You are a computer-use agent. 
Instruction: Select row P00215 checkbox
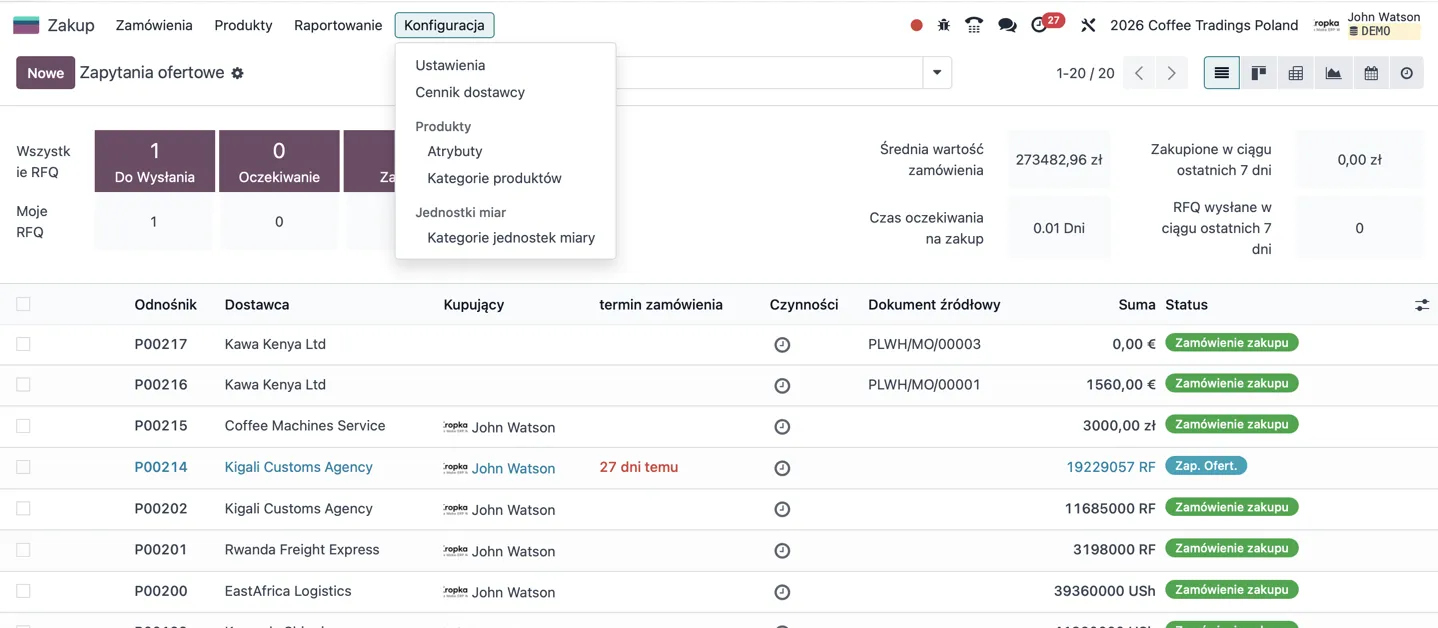click(23, 426)
